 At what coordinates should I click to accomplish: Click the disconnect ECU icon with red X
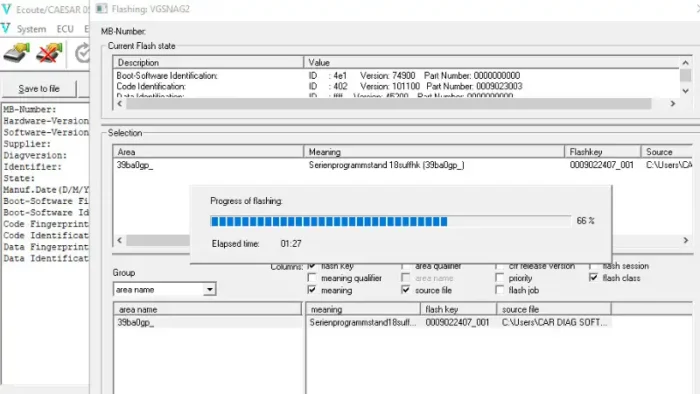(49, 53)
